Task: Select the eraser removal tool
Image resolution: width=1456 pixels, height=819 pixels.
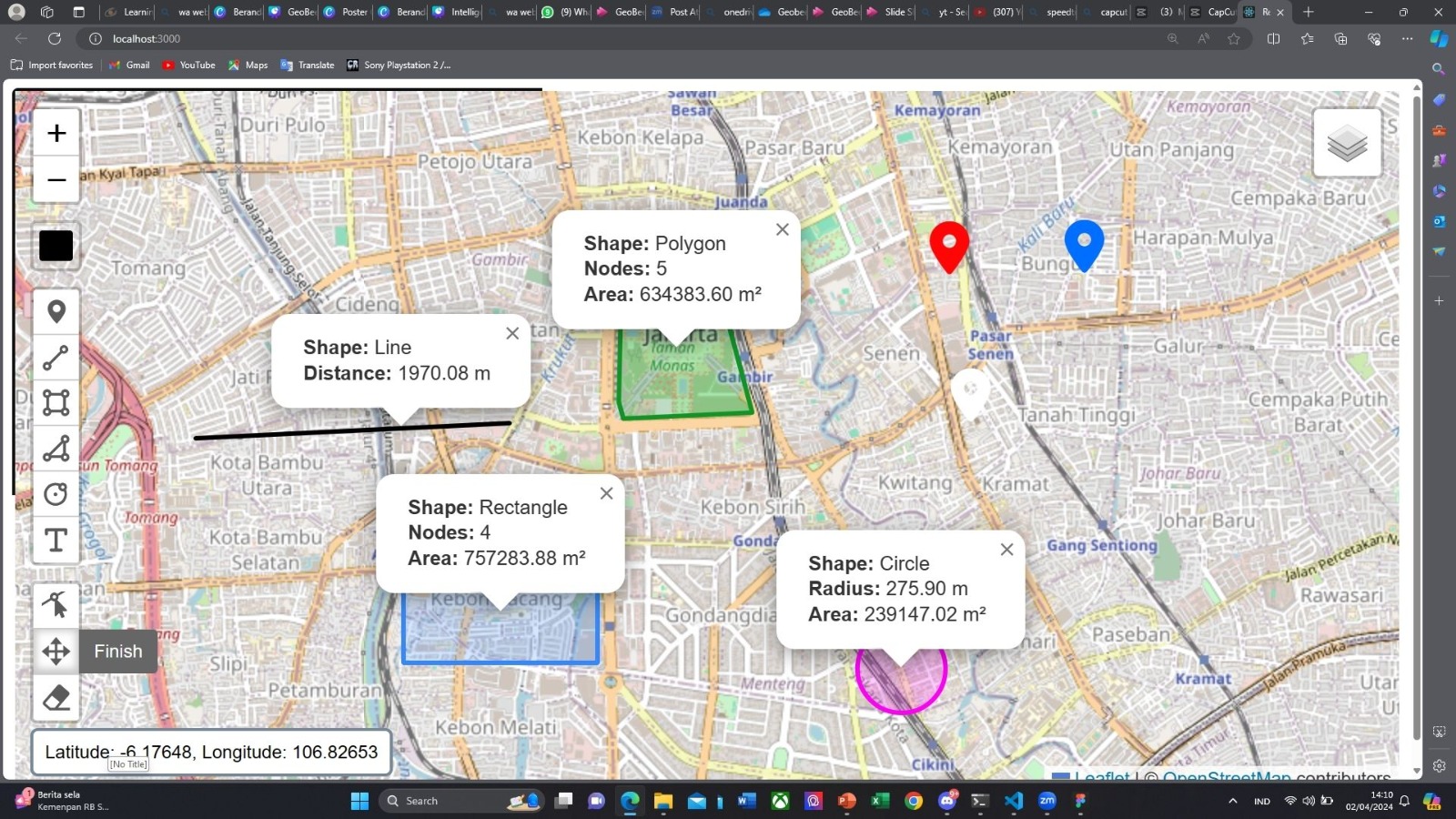Action: point(56,697)
